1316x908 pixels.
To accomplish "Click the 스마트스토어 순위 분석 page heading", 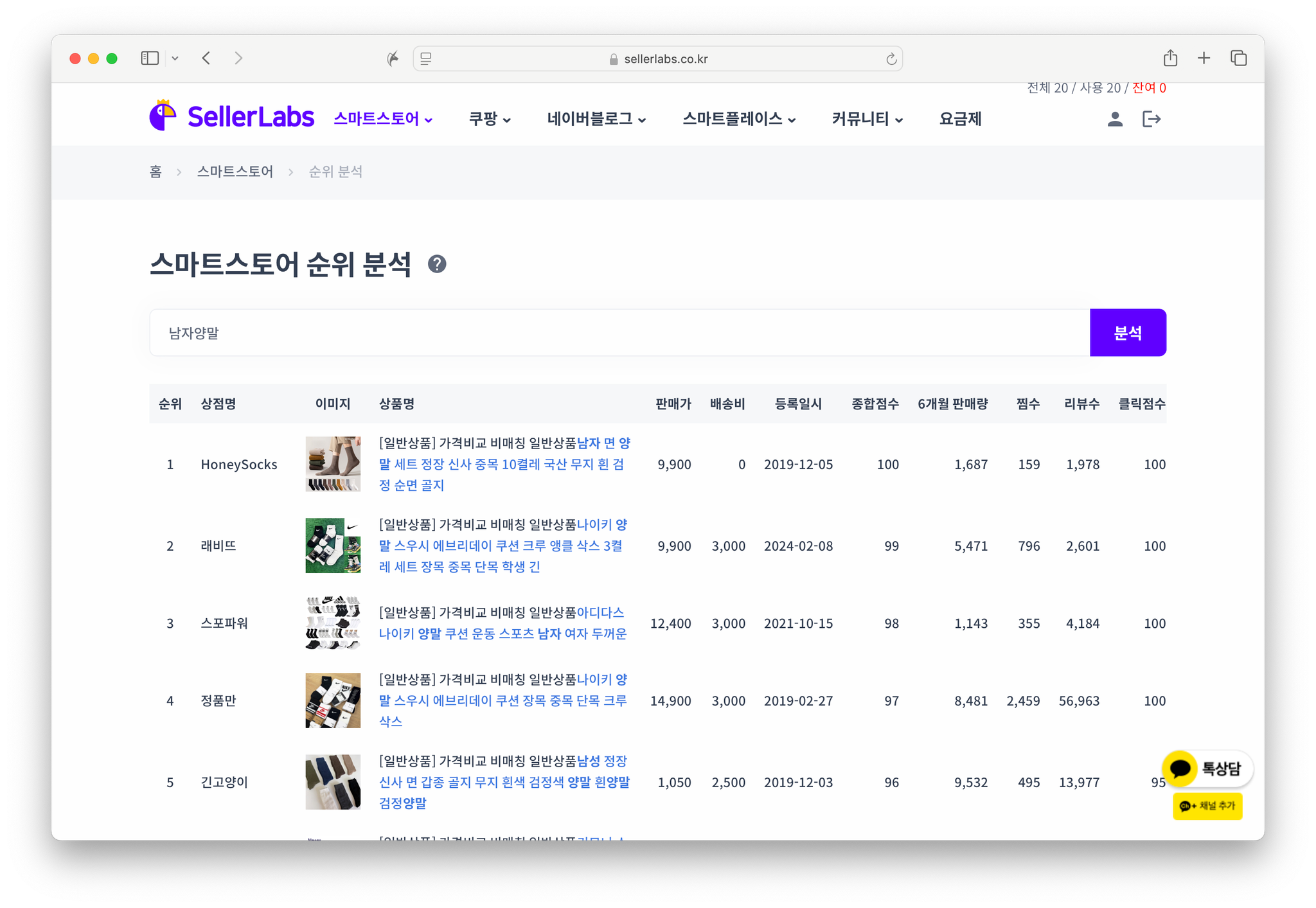I will pos(280,264).
